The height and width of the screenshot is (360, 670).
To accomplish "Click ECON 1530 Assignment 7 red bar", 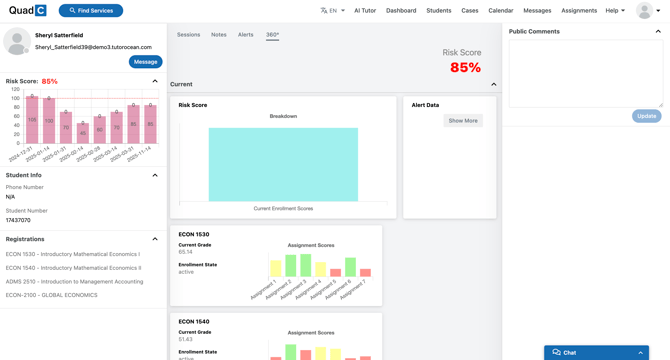I will [x=365, y=273].
